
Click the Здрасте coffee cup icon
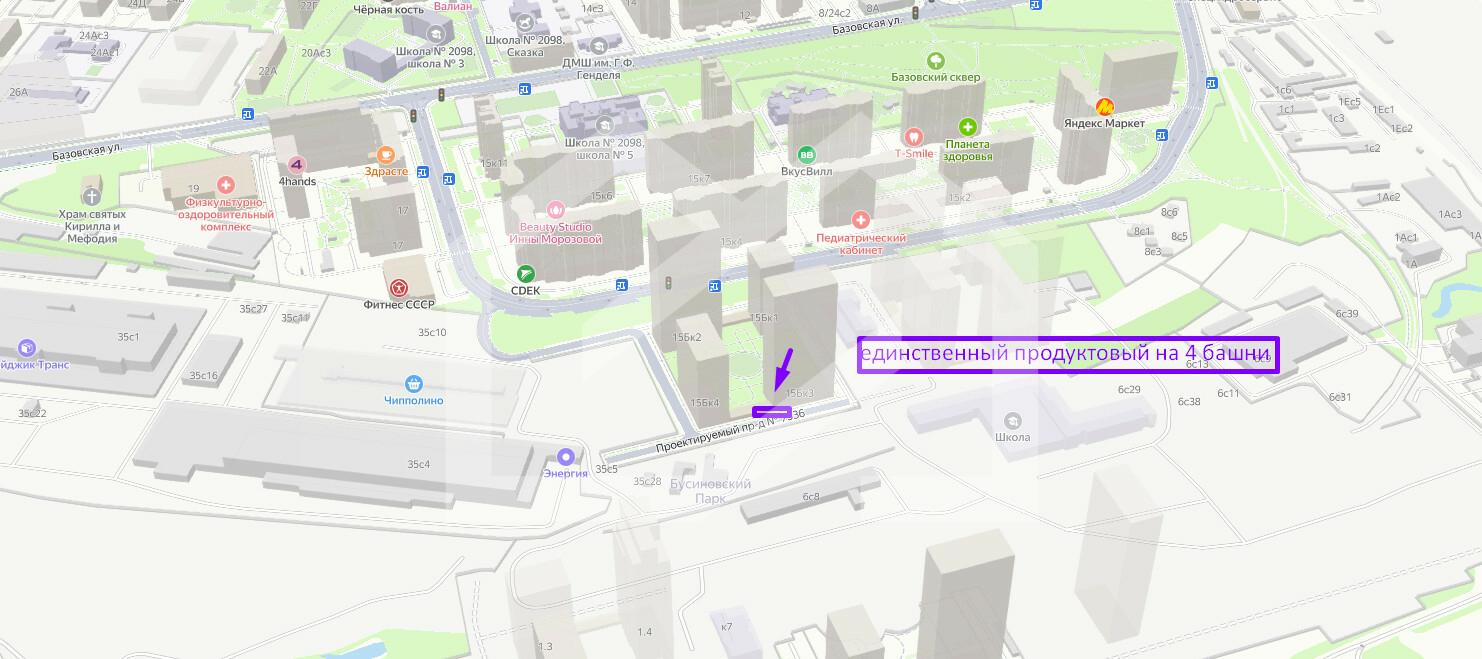pos(386,154)
